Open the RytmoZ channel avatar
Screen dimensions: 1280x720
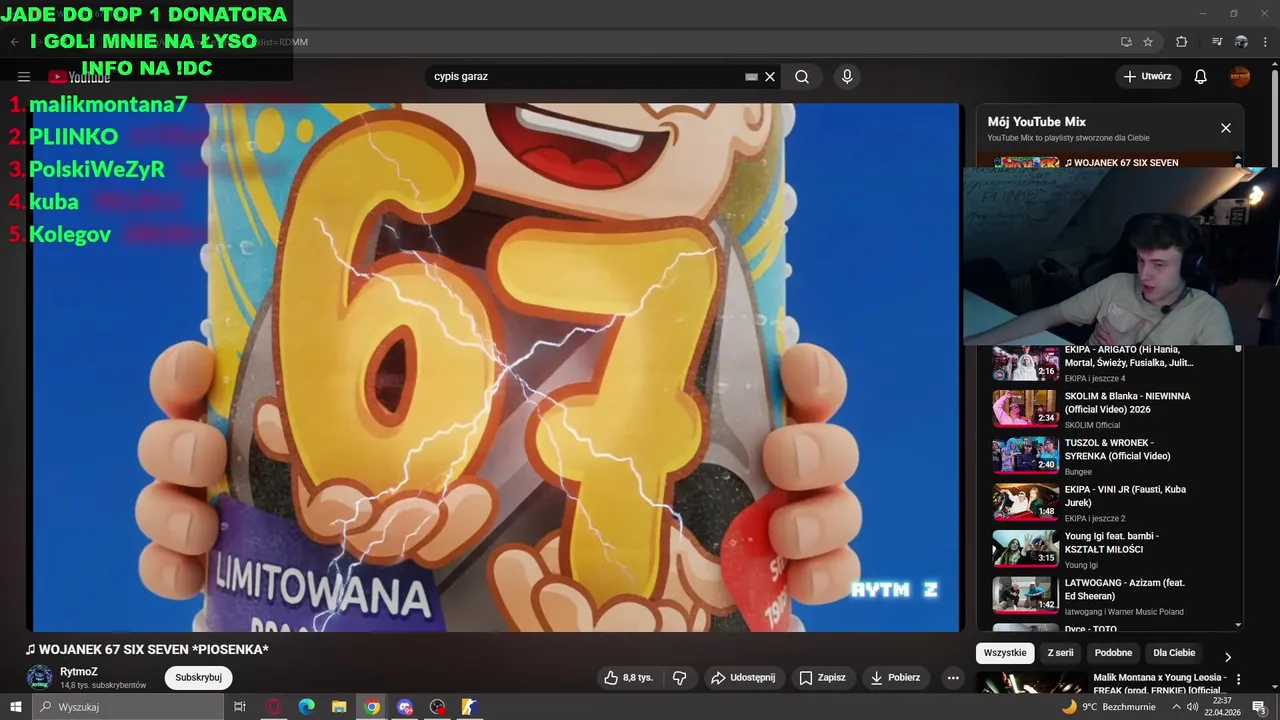[x=40, y=677]
